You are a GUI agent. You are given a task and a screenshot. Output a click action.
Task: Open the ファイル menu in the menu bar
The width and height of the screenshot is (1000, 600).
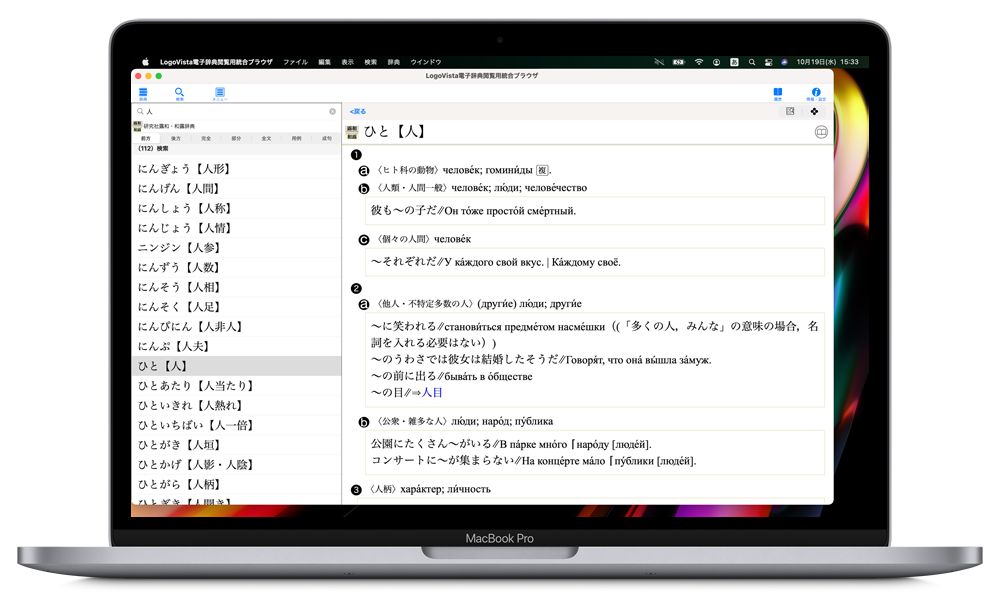295,62
